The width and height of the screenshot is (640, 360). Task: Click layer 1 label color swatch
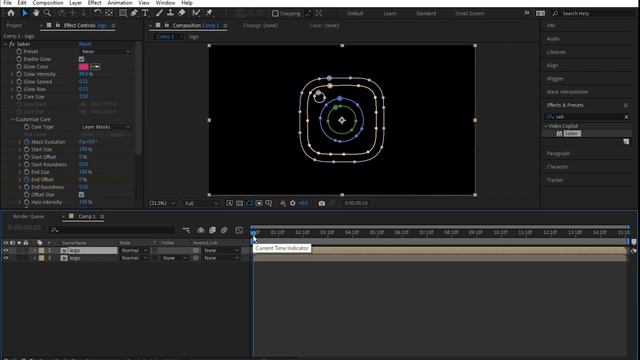click(x=41, y=251)
